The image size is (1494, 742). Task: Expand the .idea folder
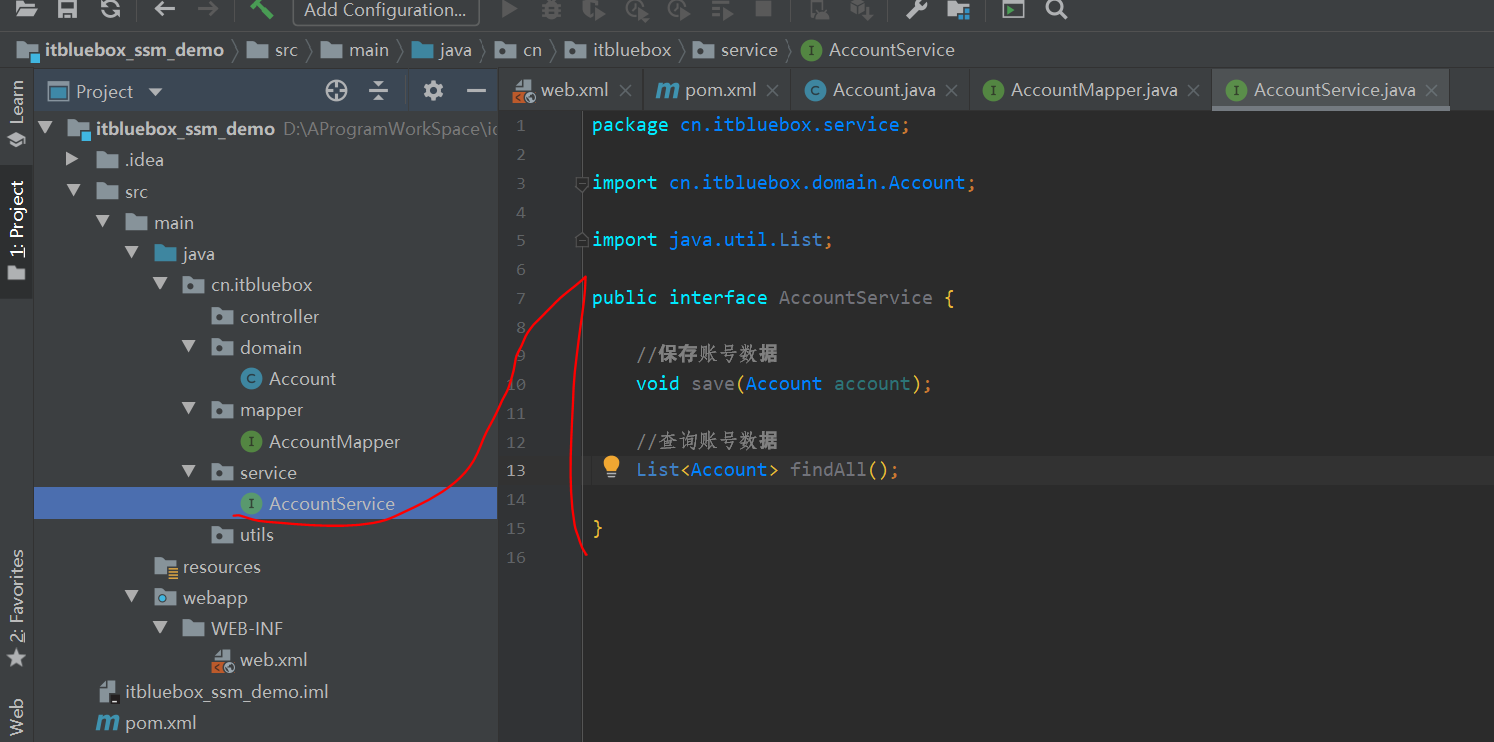72,159
